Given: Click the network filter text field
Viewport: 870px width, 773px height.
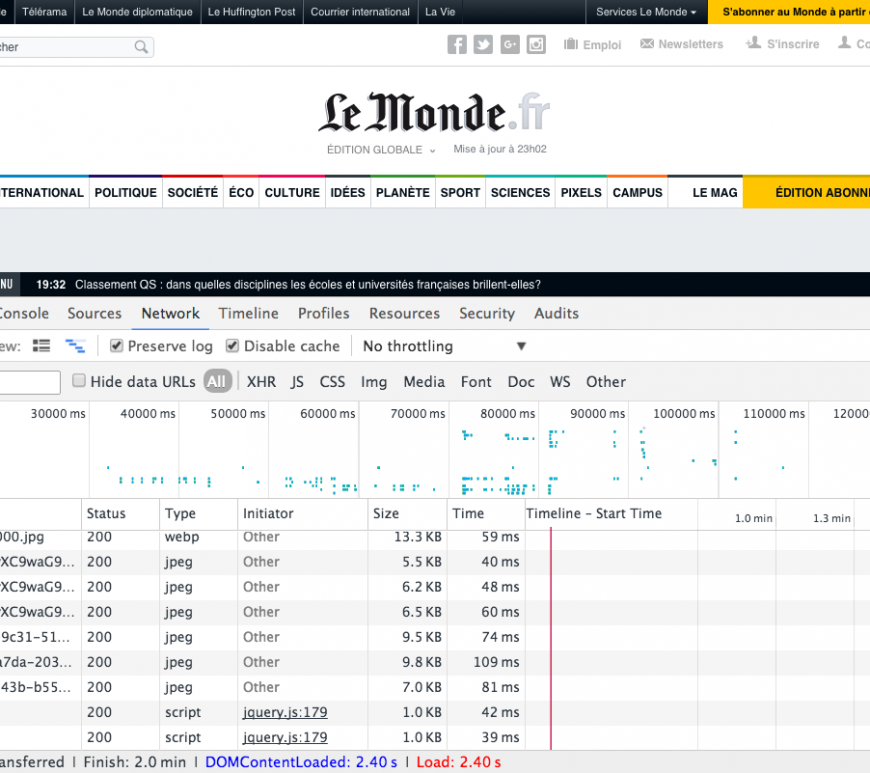Looking at the screenshot, I should click(29, 382).
